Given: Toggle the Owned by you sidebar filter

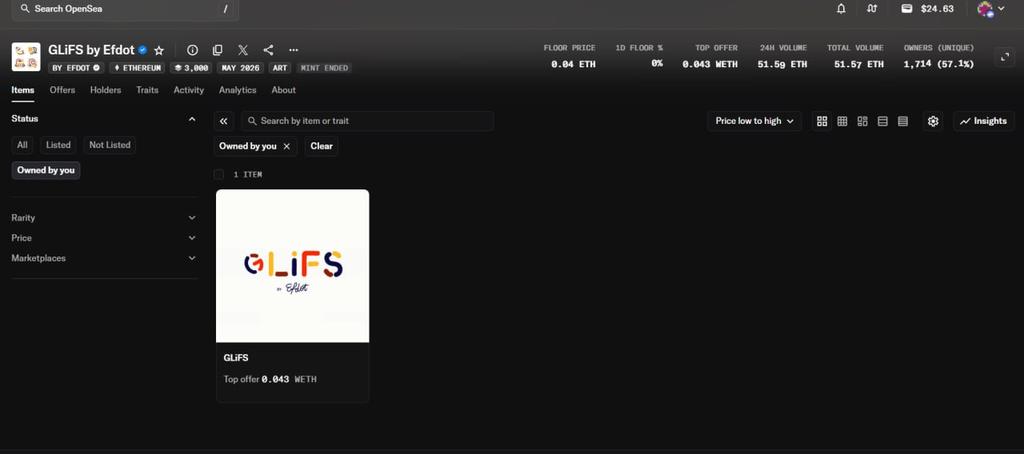Looking at the screenshot, I should (x=46, y=170).
